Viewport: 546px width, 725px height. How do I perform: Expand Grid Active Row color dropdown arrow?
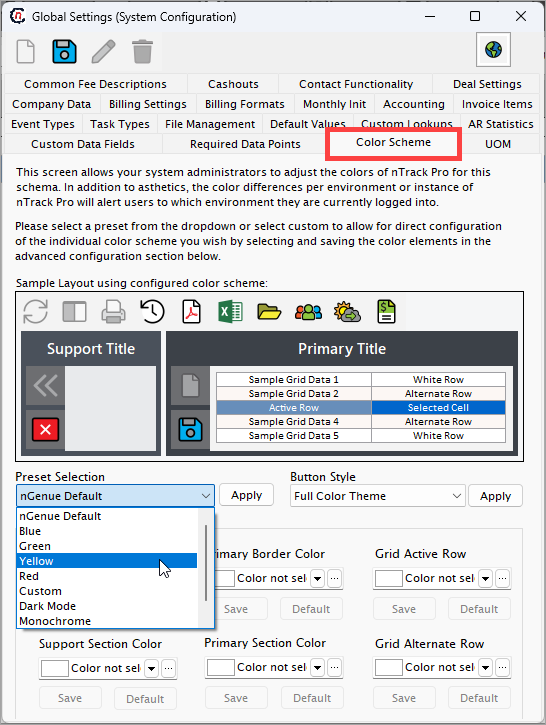tap(485, 578)
